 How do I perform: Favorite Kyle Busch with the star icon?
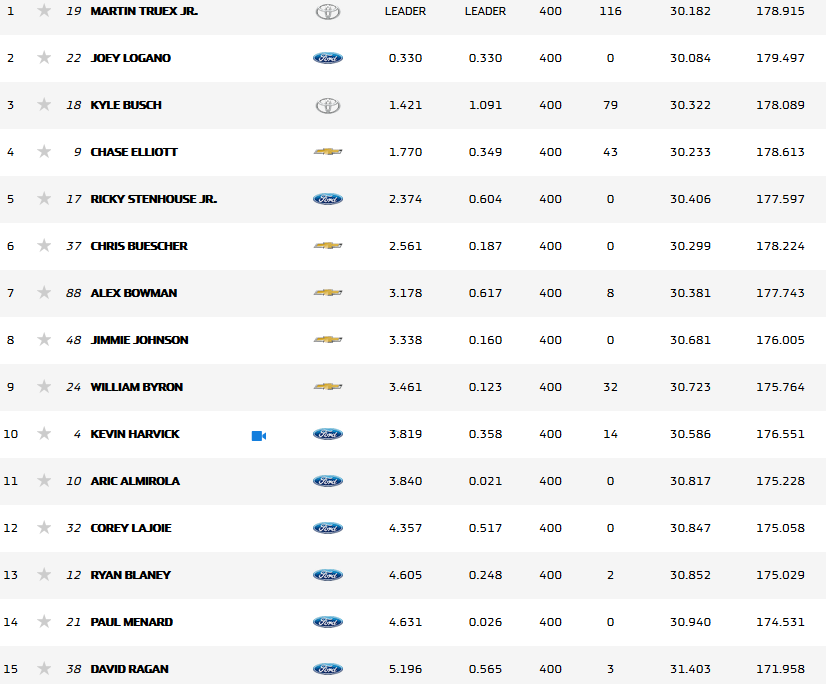[x=44, y=105]
